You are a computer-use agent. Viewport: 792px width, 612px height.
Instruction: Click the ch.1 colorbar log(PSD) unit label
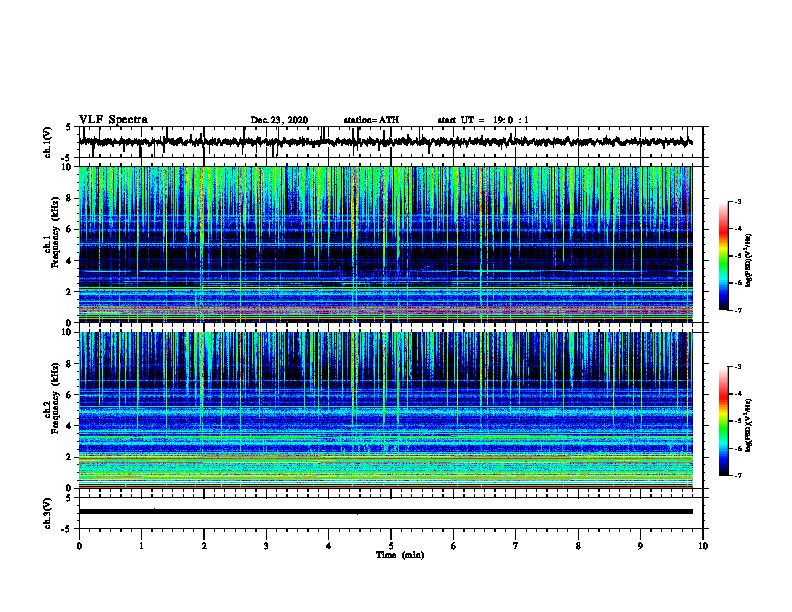pos(749,260)
